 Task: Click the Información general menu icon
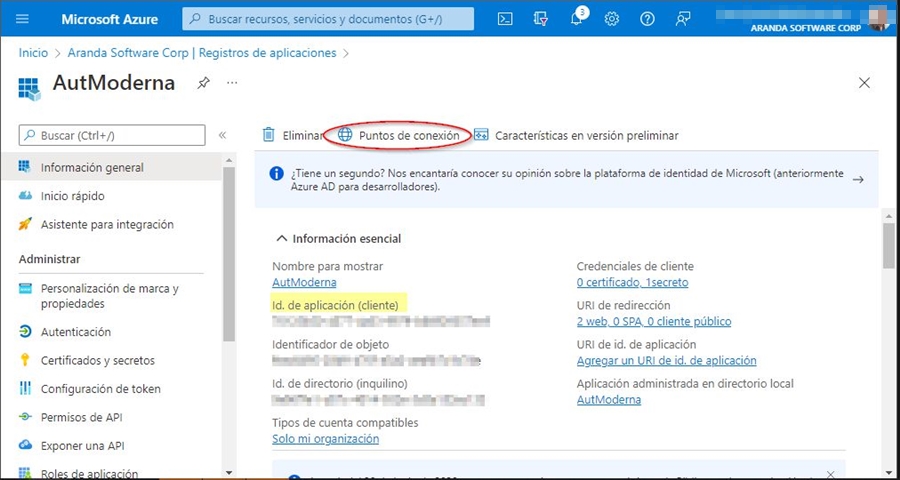(25, 167)
